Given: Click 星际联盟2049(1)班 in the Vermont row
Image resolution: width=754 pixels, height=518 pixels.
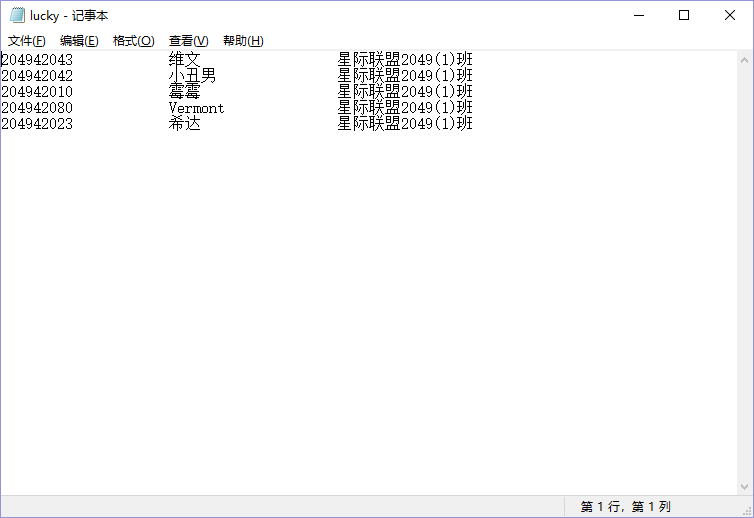Looking at the screenshot, I should pos(405,108).
